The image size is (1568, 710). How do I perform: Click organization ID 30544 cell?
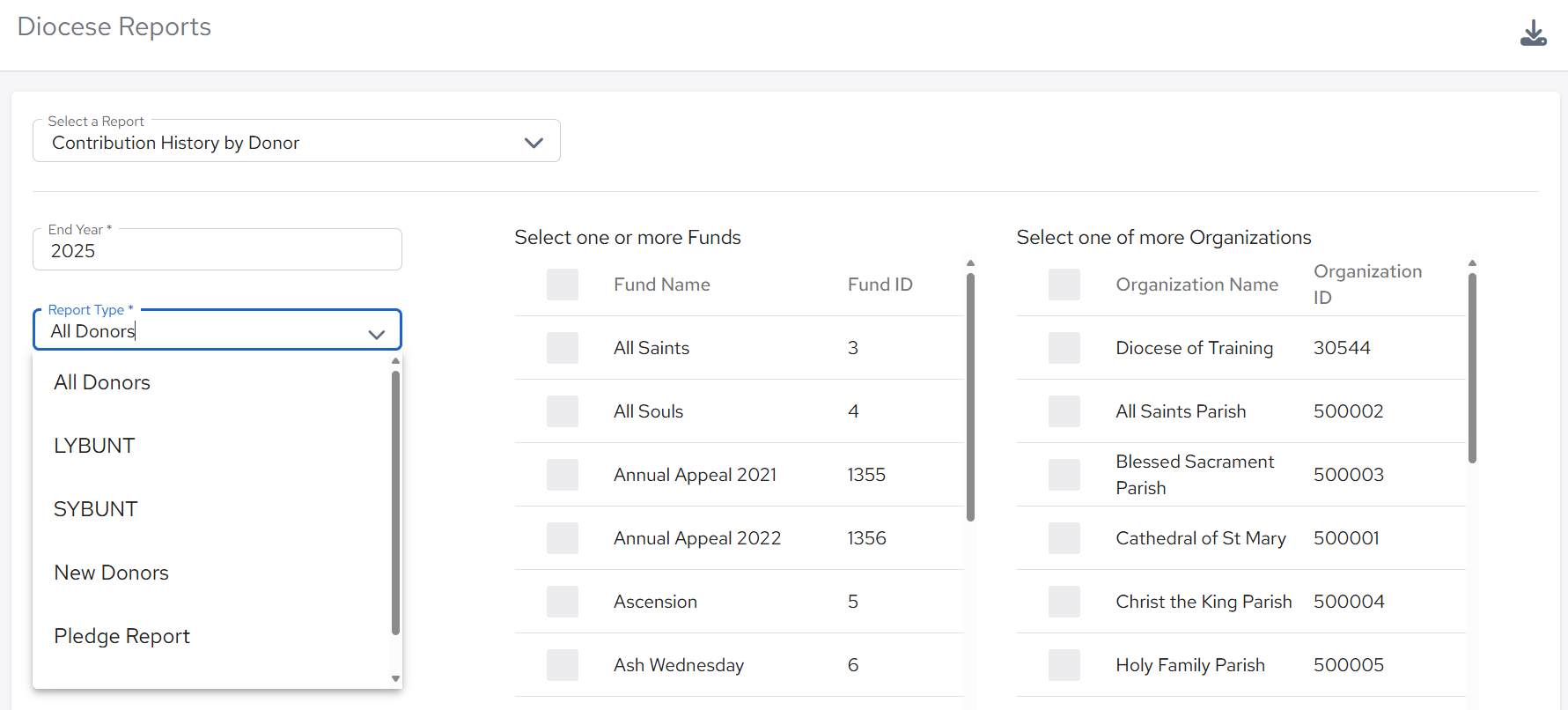1342,348
